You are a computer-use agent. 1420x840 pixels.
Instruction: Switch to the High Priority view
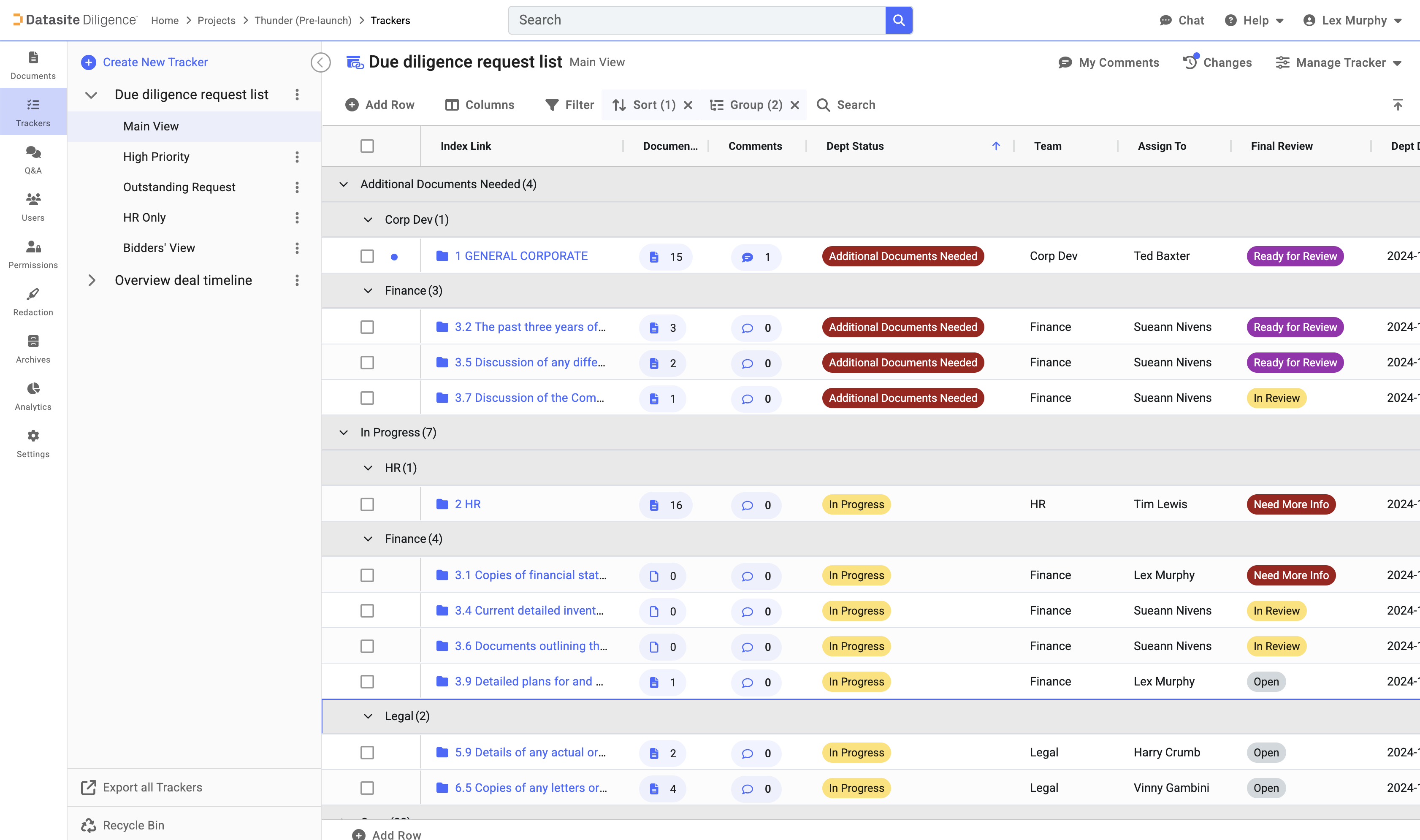click(156, 157)
